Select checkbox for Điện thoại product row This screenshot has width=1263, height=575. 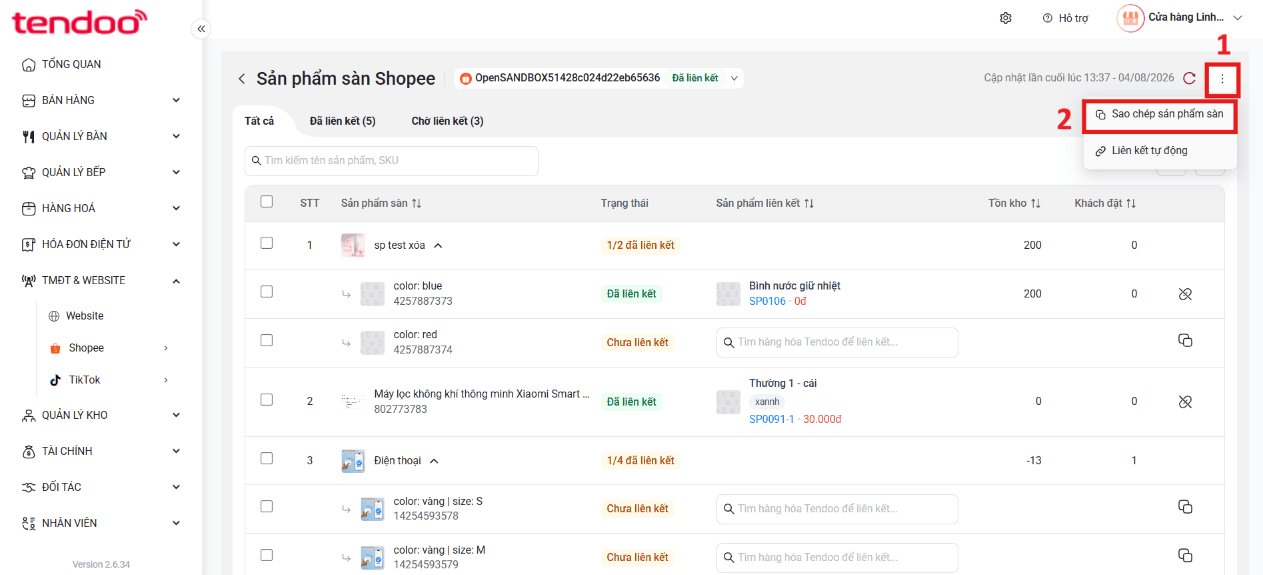click(267, 459)
